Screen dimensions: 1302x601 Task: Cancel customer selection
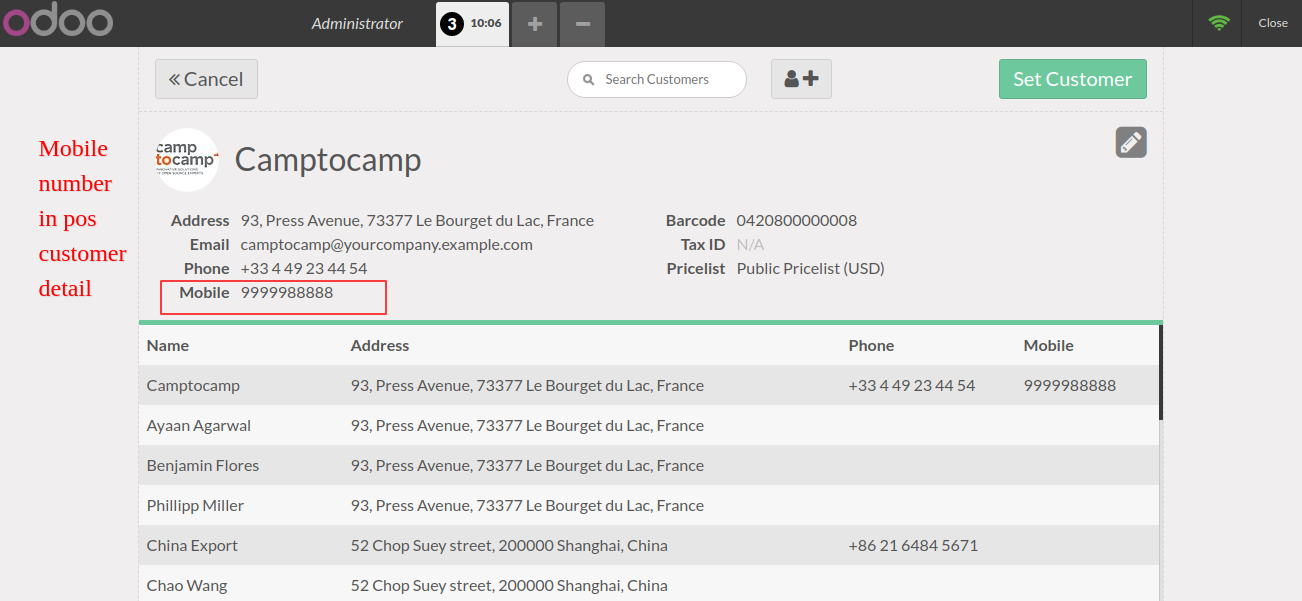[x=206, y=79]
